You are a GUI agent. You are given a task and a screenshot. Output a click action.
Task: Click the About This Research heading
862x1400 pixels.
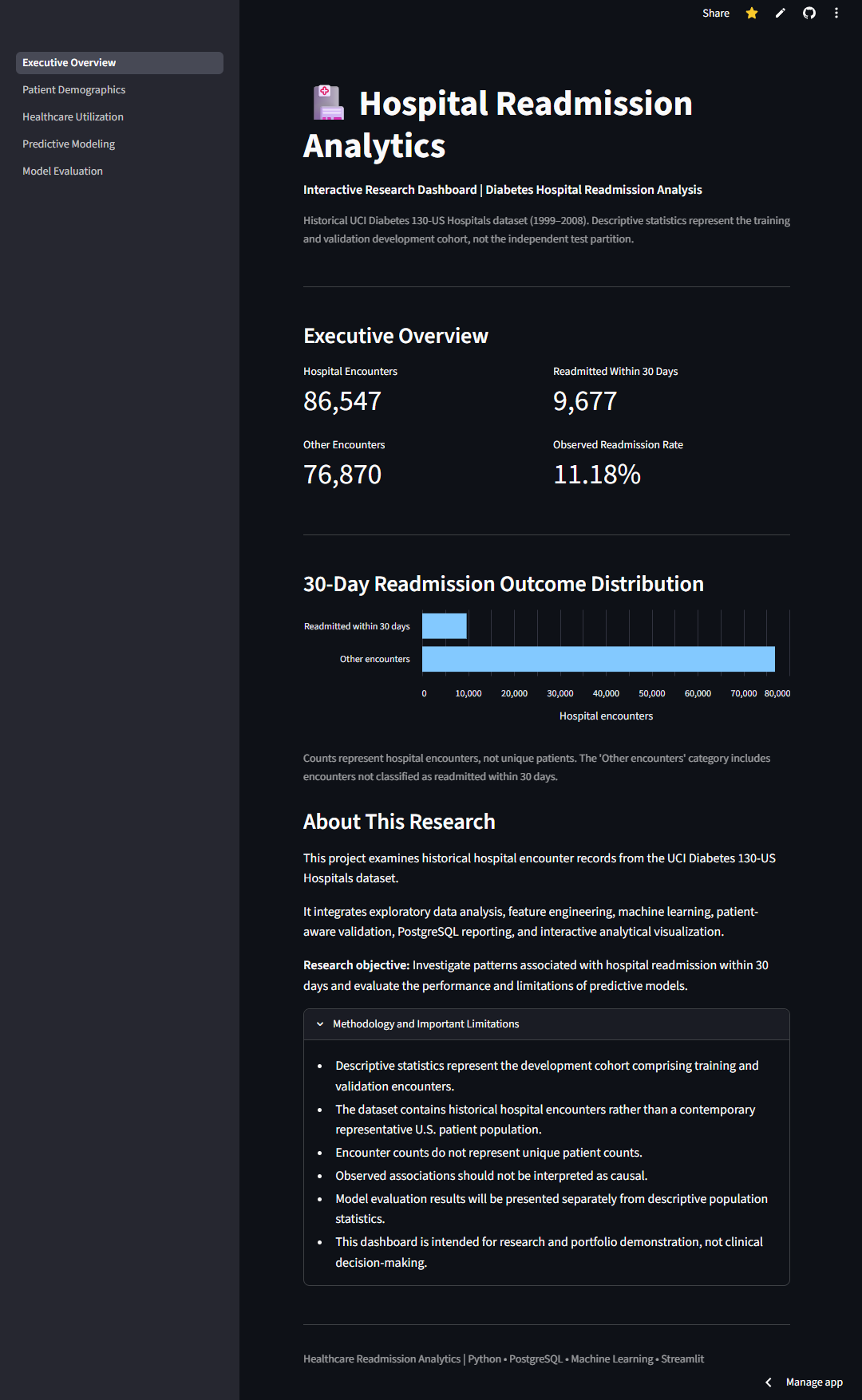coord(399,822)
